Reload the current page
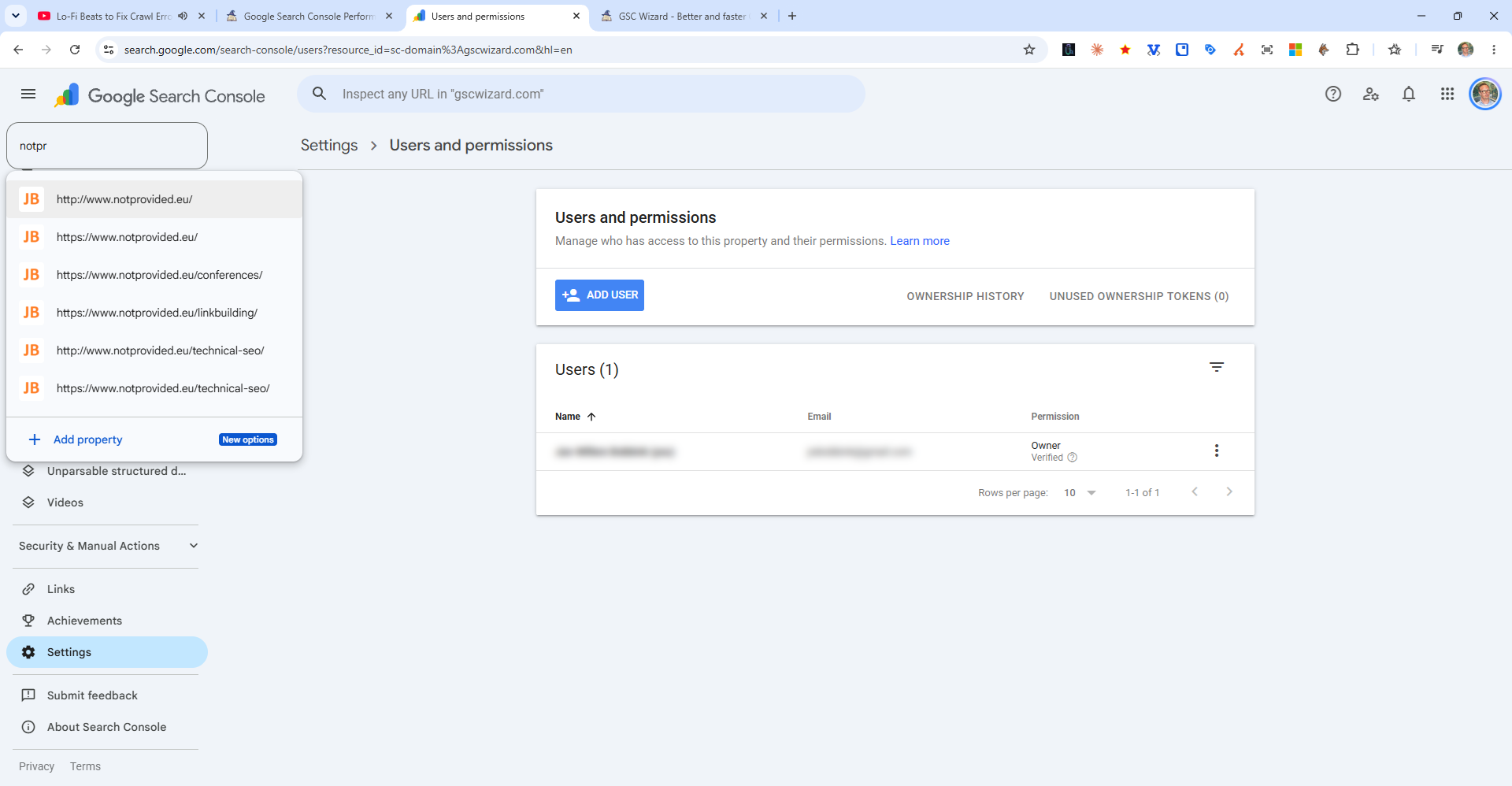This screenshot has height=786, width=1512. 75,50
